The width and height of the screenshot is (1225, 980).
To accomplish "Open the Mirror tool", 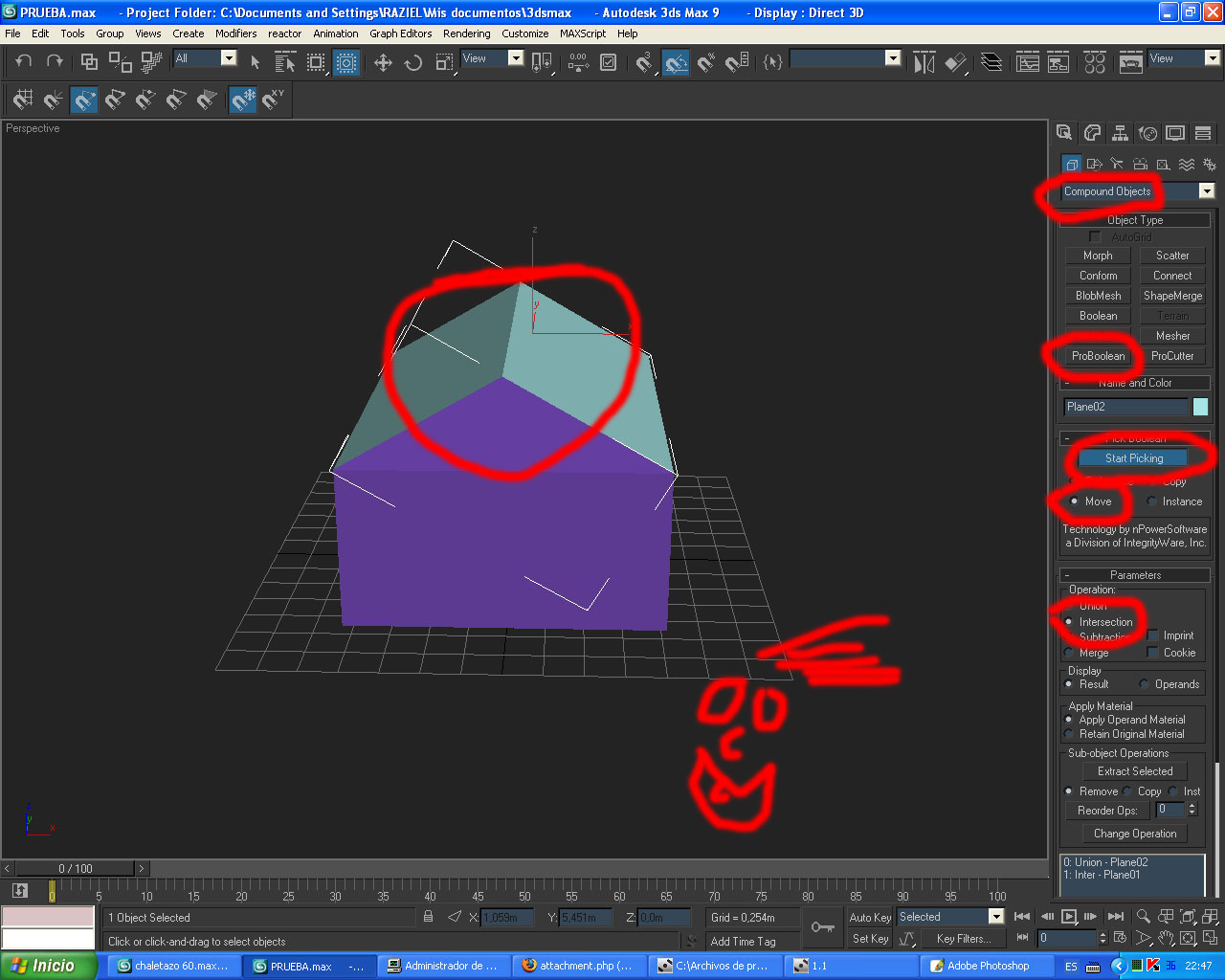I will [924, 62].
